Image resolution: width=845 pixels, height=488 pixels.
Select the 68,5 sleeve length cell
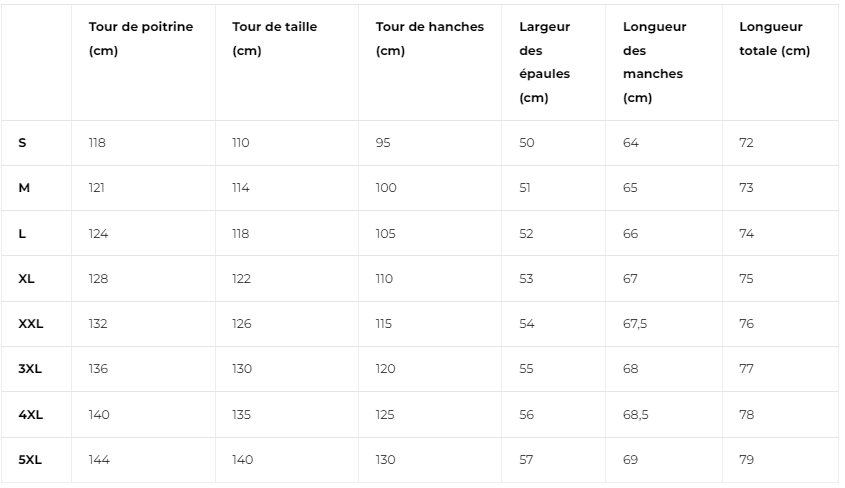click(635, 415)
